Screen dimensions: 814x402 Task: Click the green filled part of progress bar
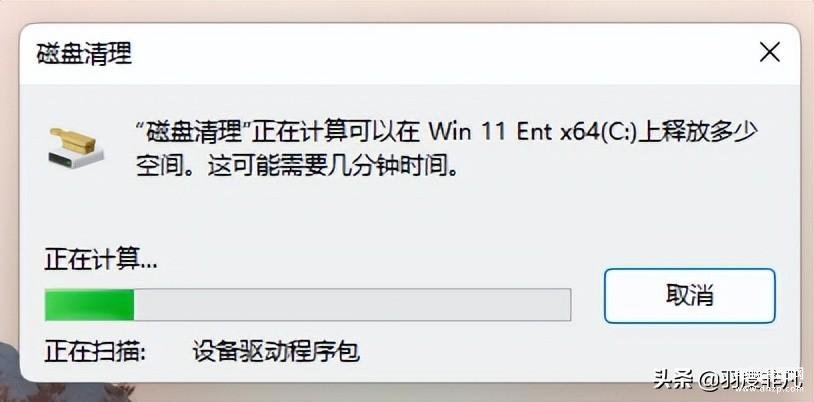[x=89, y=305]
